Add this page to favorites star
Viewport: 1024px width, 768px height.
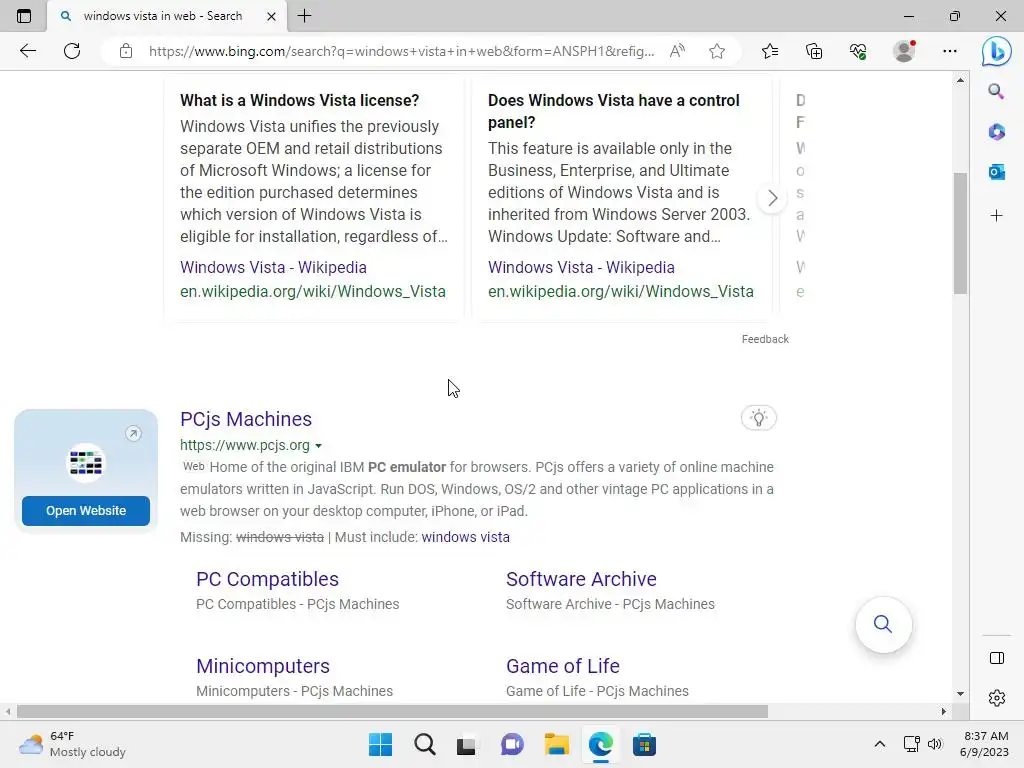(x=717, y=51)
